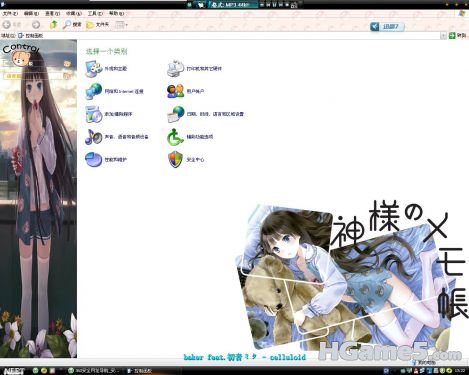Click the Network and Internet Connections link
469x375 pixels.
(x=124, y=91)
